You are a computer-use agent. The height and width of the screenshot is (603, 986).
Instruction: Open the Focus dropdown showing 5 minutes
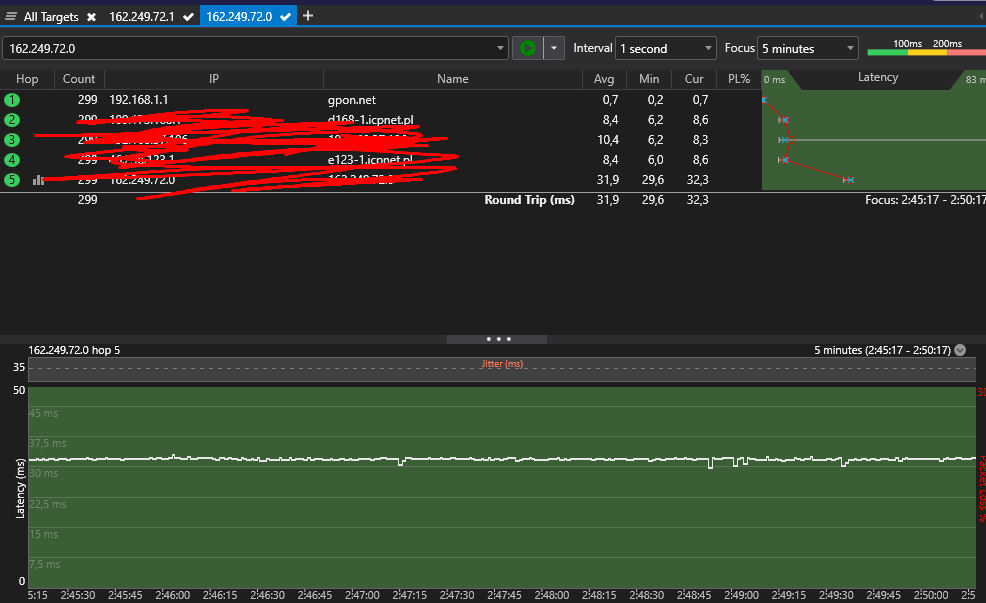click(808, 48)
